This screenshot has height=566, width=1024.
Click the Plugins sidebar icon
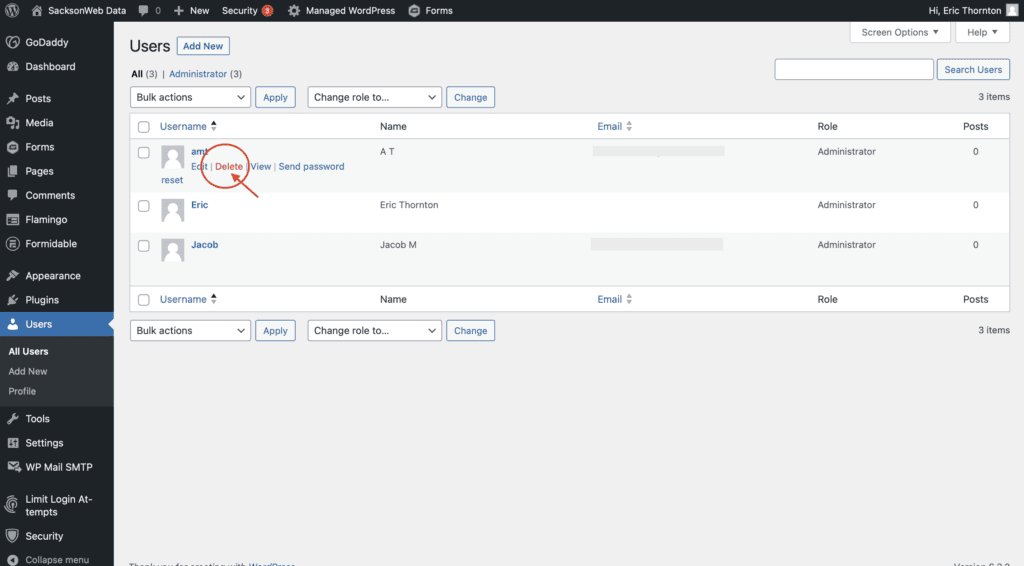12,300
